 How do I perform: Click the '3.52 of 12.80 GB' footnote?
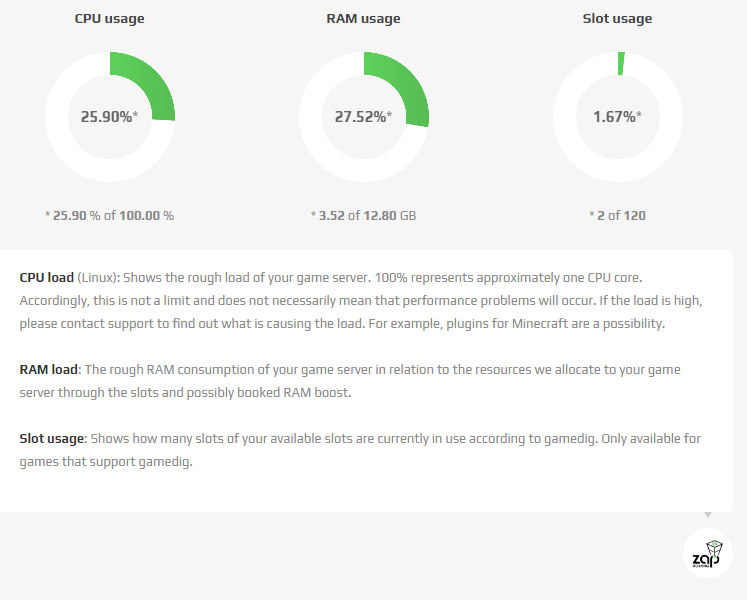click(363, 215)
